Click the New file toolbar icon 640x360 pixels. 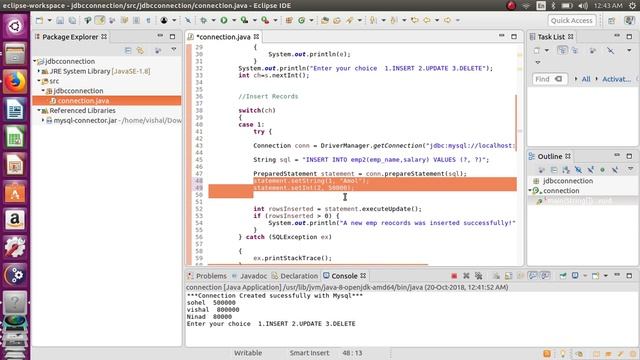click(39, 20)
